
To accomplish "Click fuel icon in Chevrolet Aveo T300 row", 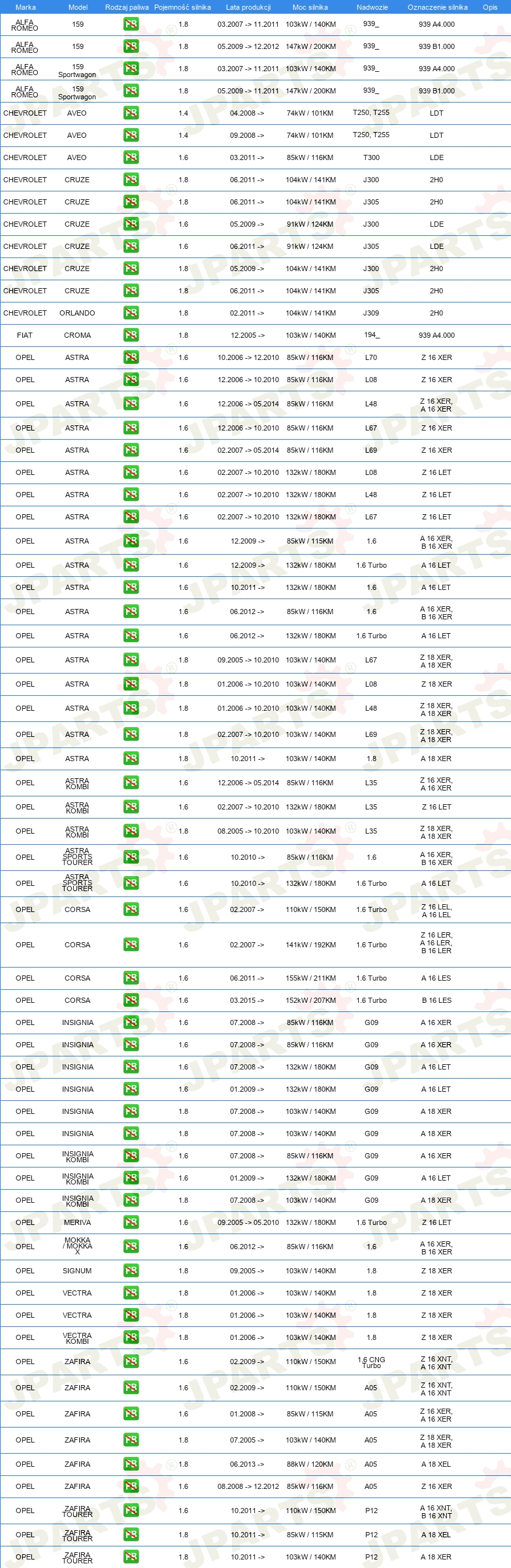I will click(x=131, y=157).
